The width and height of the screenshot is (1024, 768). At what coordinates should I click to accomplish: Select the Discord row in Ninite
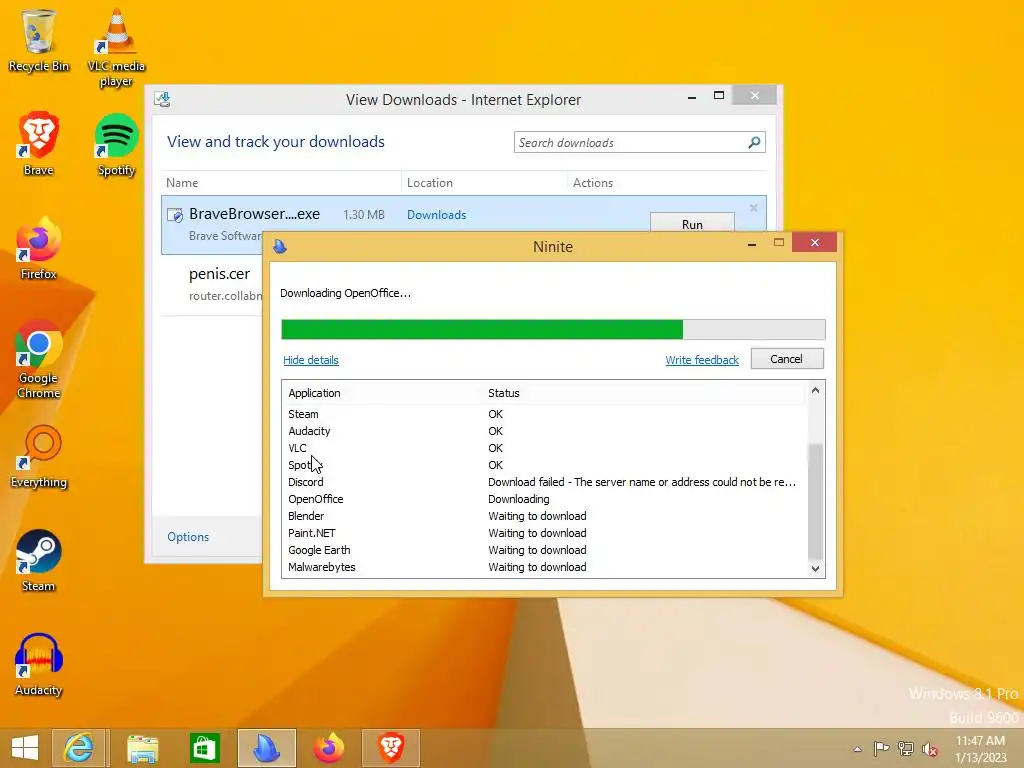[x=545, y=482]
